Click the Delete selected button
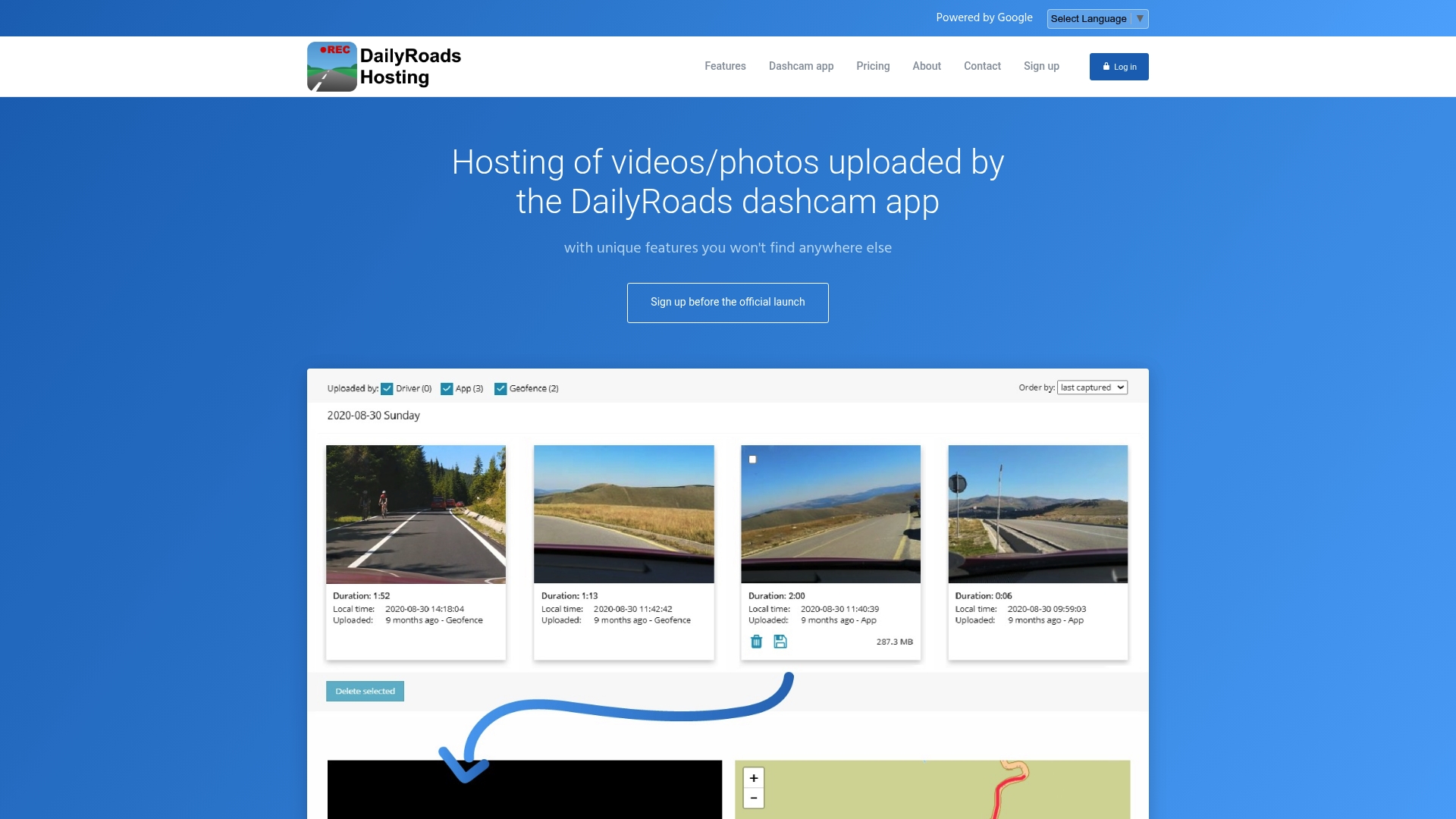The width and height of the screenshot is (1456, 819). tap(365, 691)
